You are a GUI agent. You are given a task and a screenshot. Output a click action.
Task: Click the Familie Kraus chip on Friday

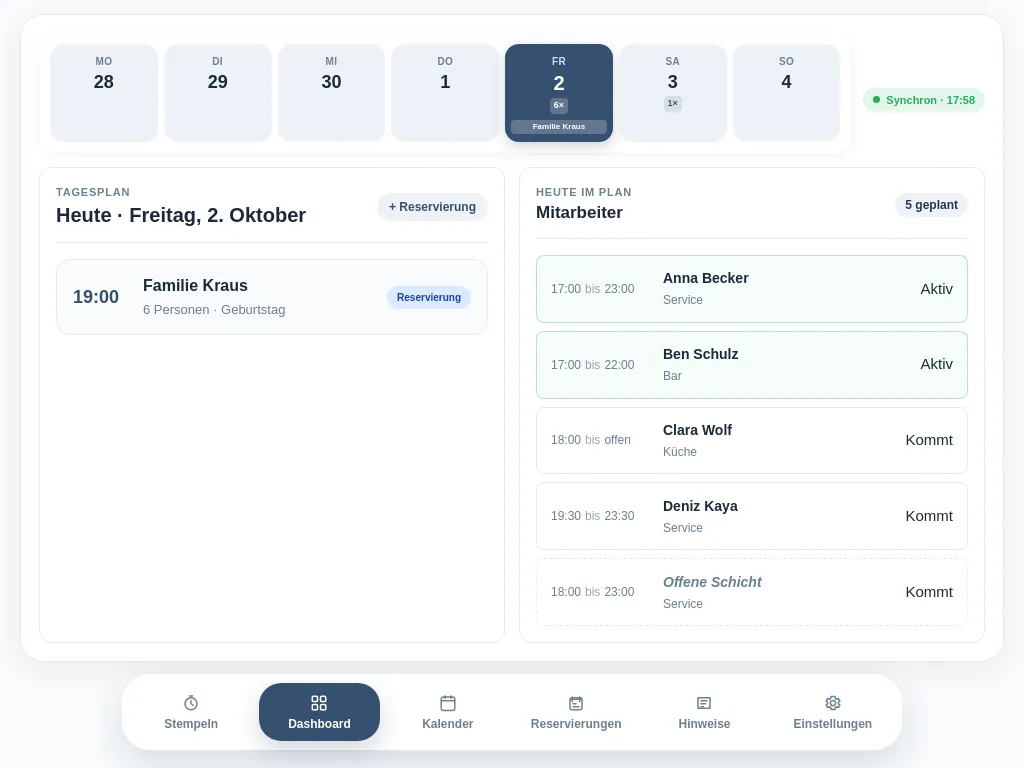559,127
